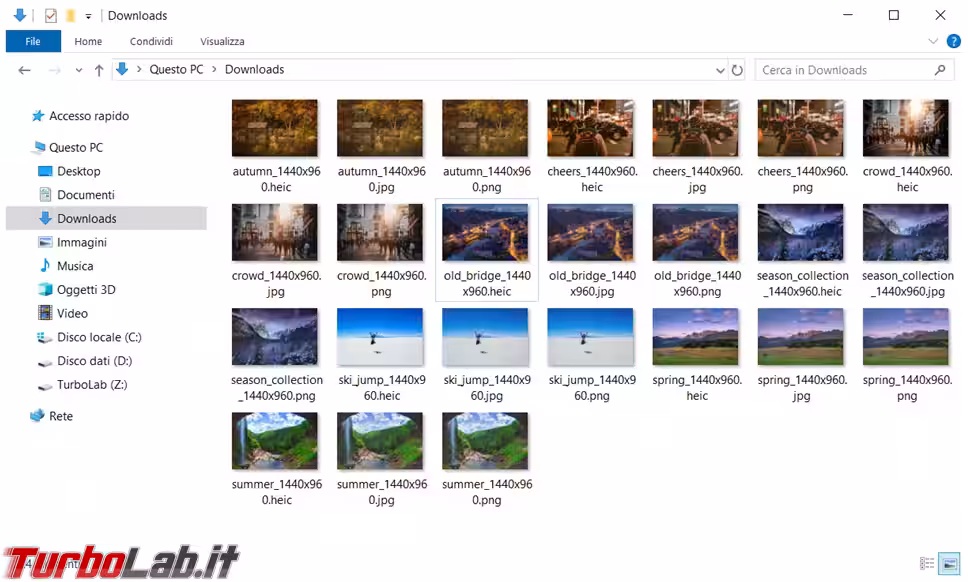Click Questo PC in the address path

(x=176, y=70)
